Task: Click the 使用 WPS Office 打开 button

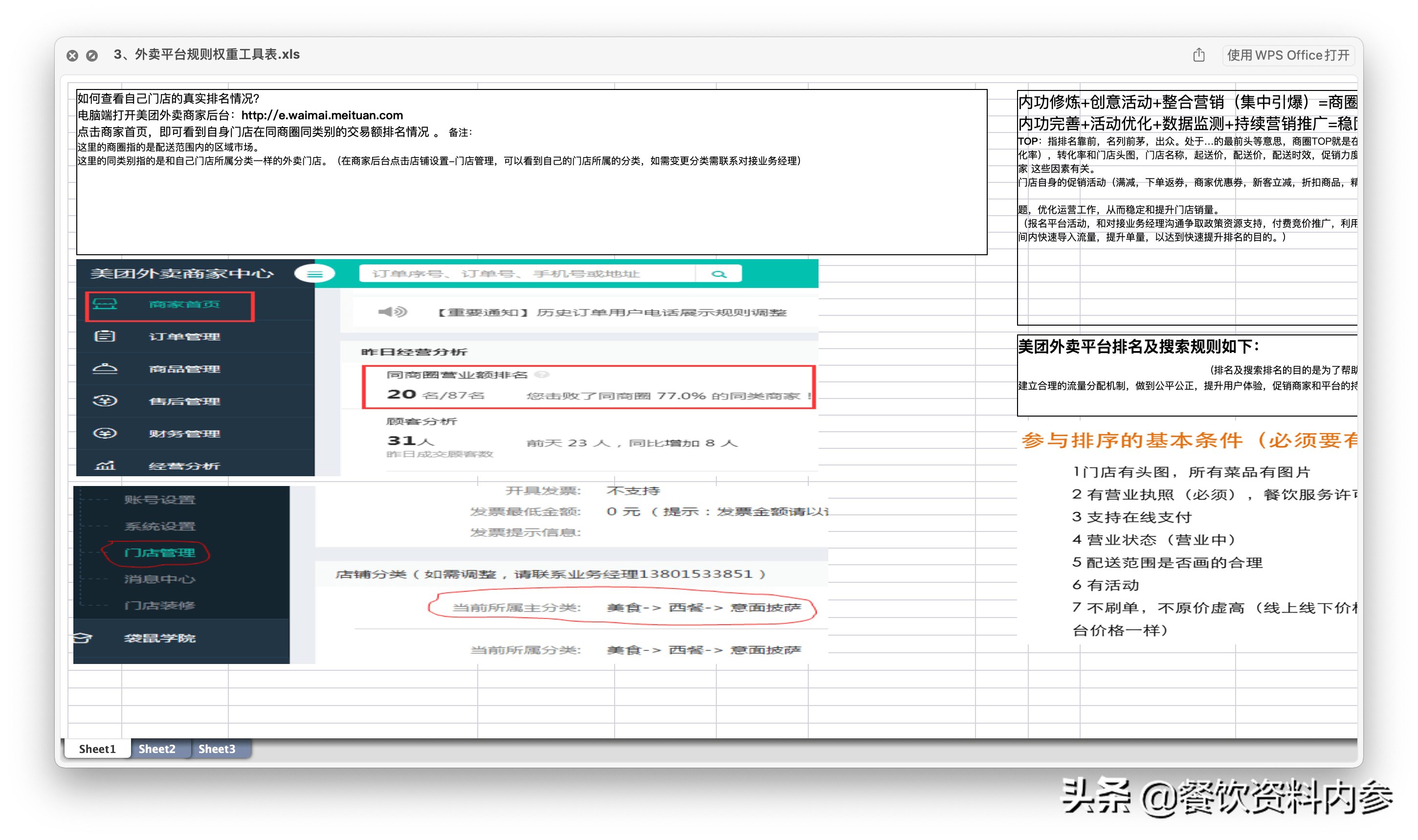Action: tap(1288, 55)
